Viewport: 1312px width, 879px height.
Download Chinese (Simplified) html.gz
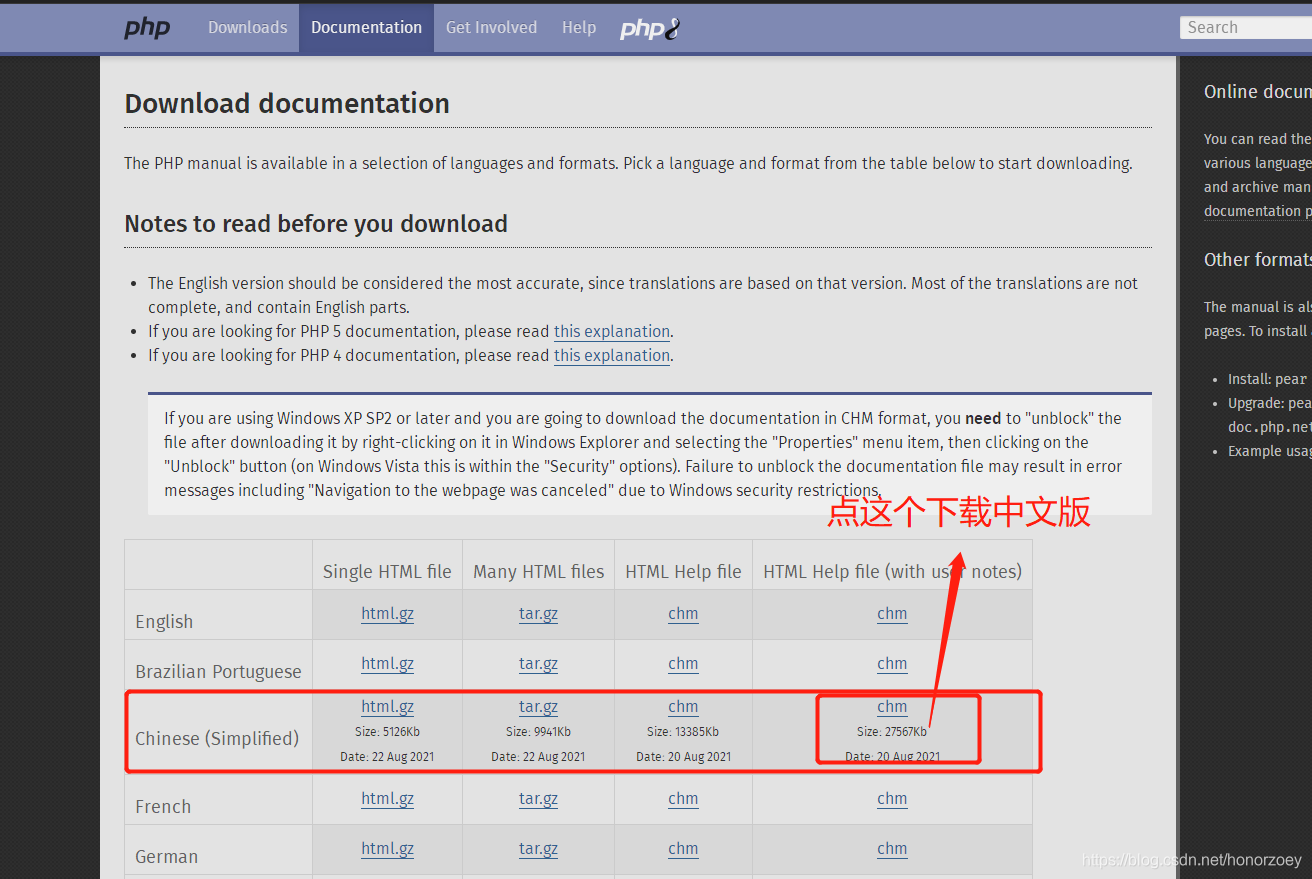pos(387,707)
